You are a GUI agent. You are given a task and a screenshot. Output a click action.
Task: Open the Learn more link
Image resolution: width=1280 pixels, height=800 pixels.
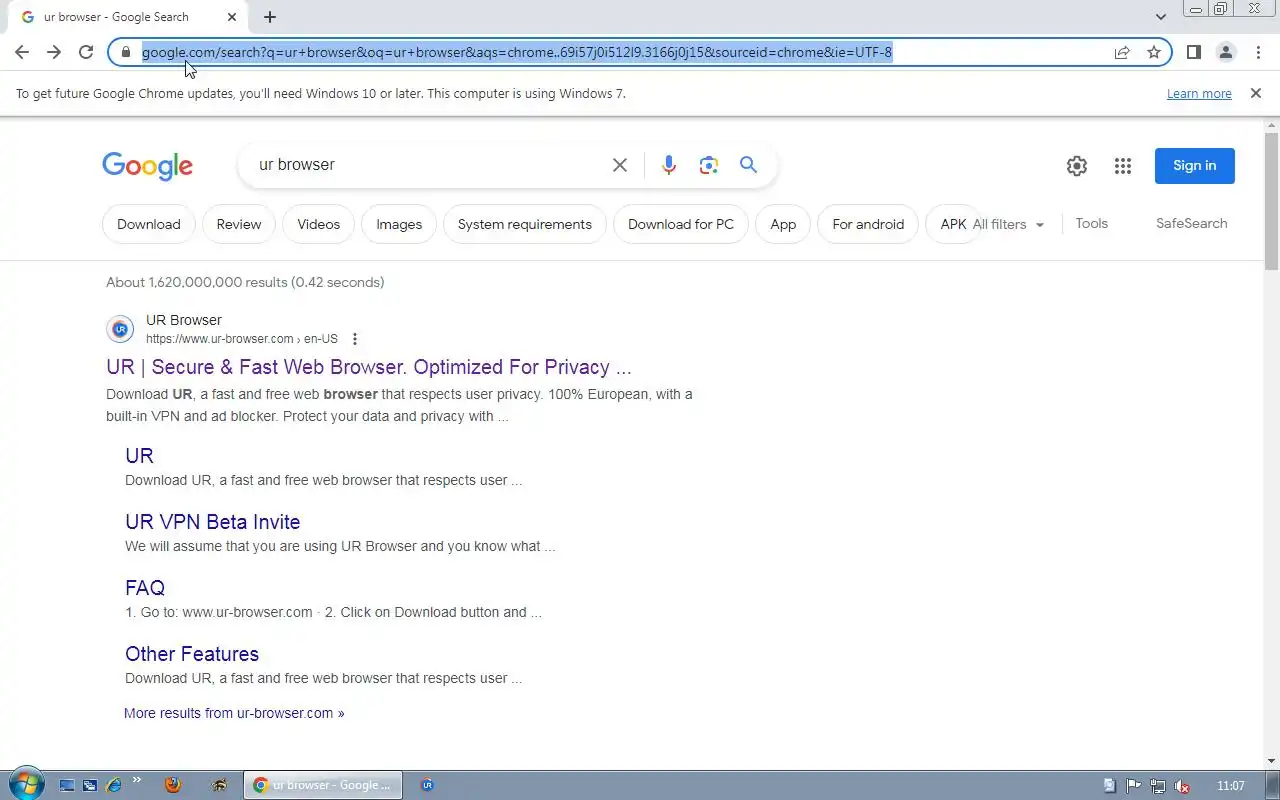1199,93
